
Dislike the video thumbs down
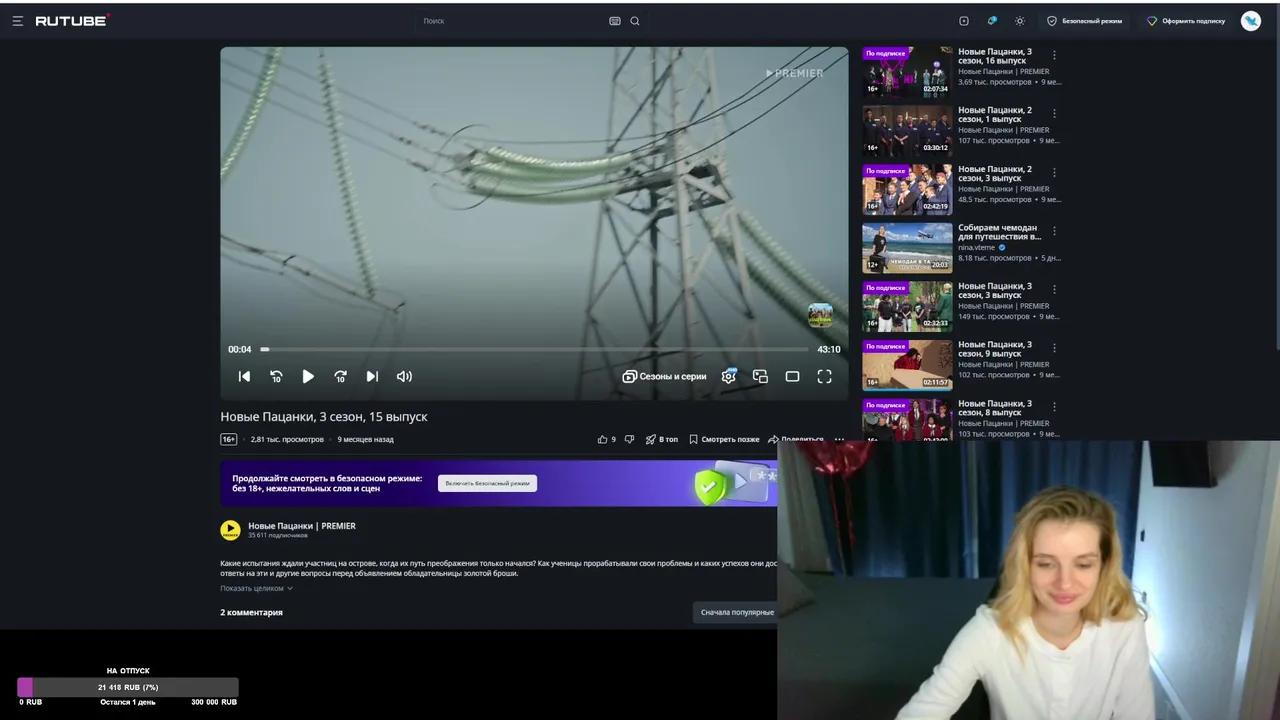click(629, 439)
